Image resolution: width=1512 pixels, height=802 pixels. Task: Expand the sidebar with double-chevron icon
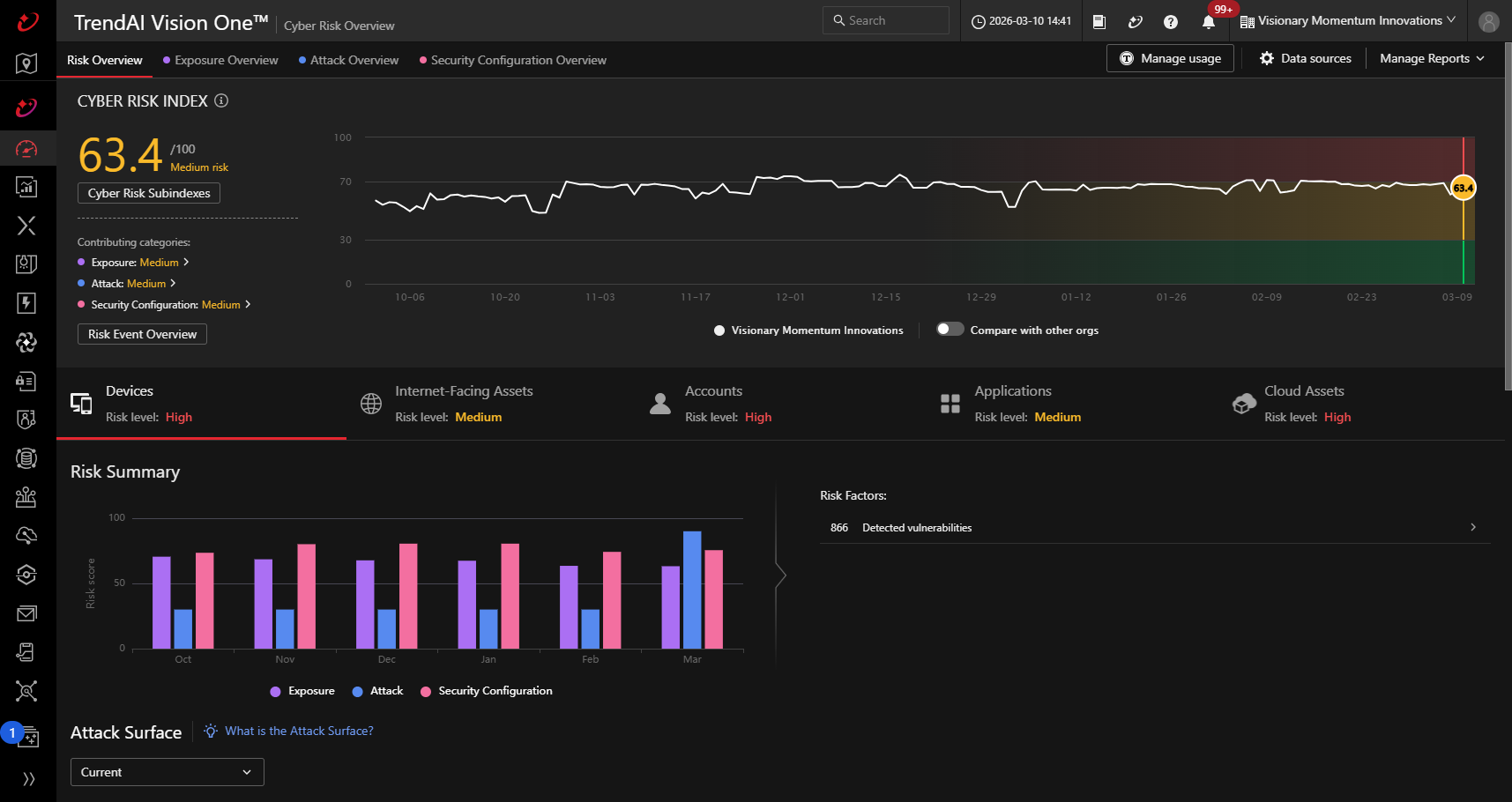(28, 778)
